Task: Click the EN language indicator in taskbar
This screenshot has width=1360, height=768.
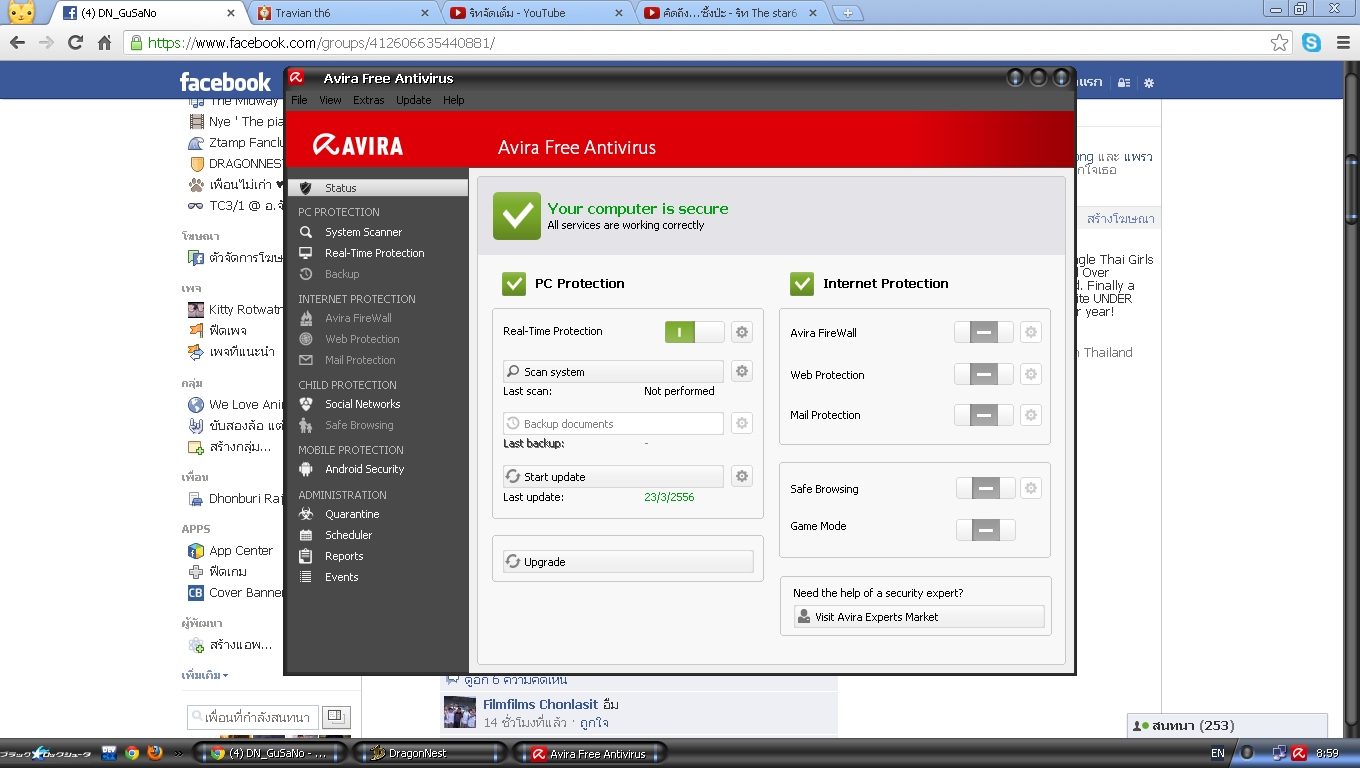Action: pos(1217,753)
